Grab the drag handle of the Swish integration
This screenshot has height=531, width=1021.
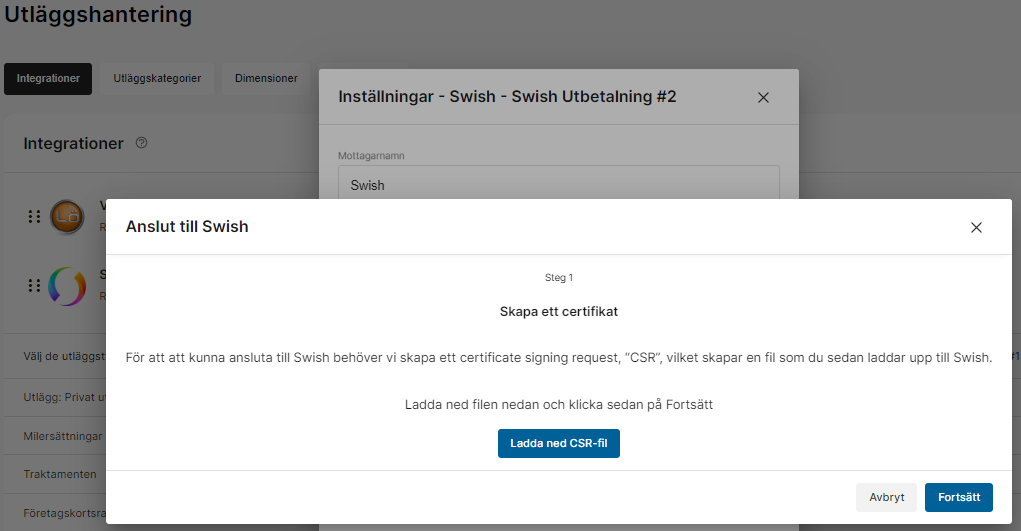(34, 286)
